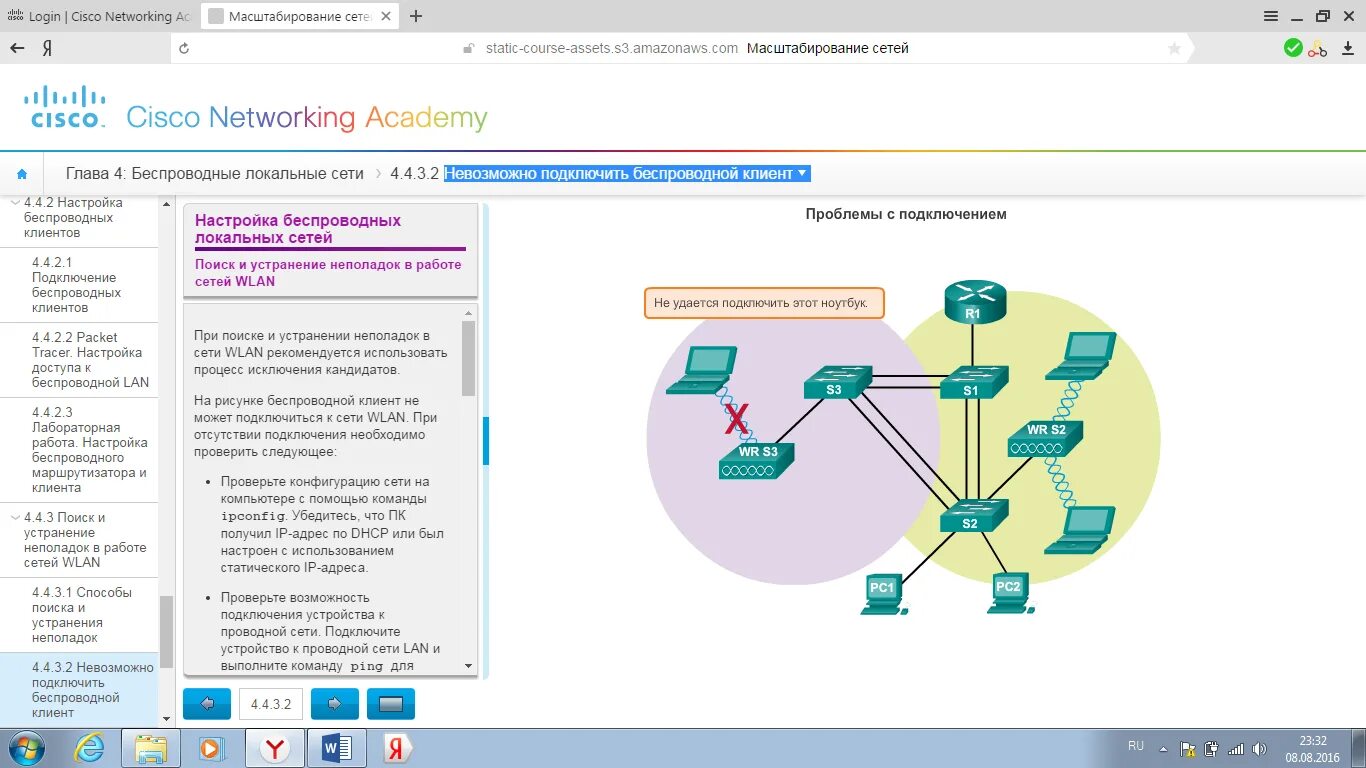Image resolution: width=1366 pixels, height=768 pixels.
Task: Open Windows Explorer folder in taskbar
Action: pyautogui.click(x=151, y=748)
